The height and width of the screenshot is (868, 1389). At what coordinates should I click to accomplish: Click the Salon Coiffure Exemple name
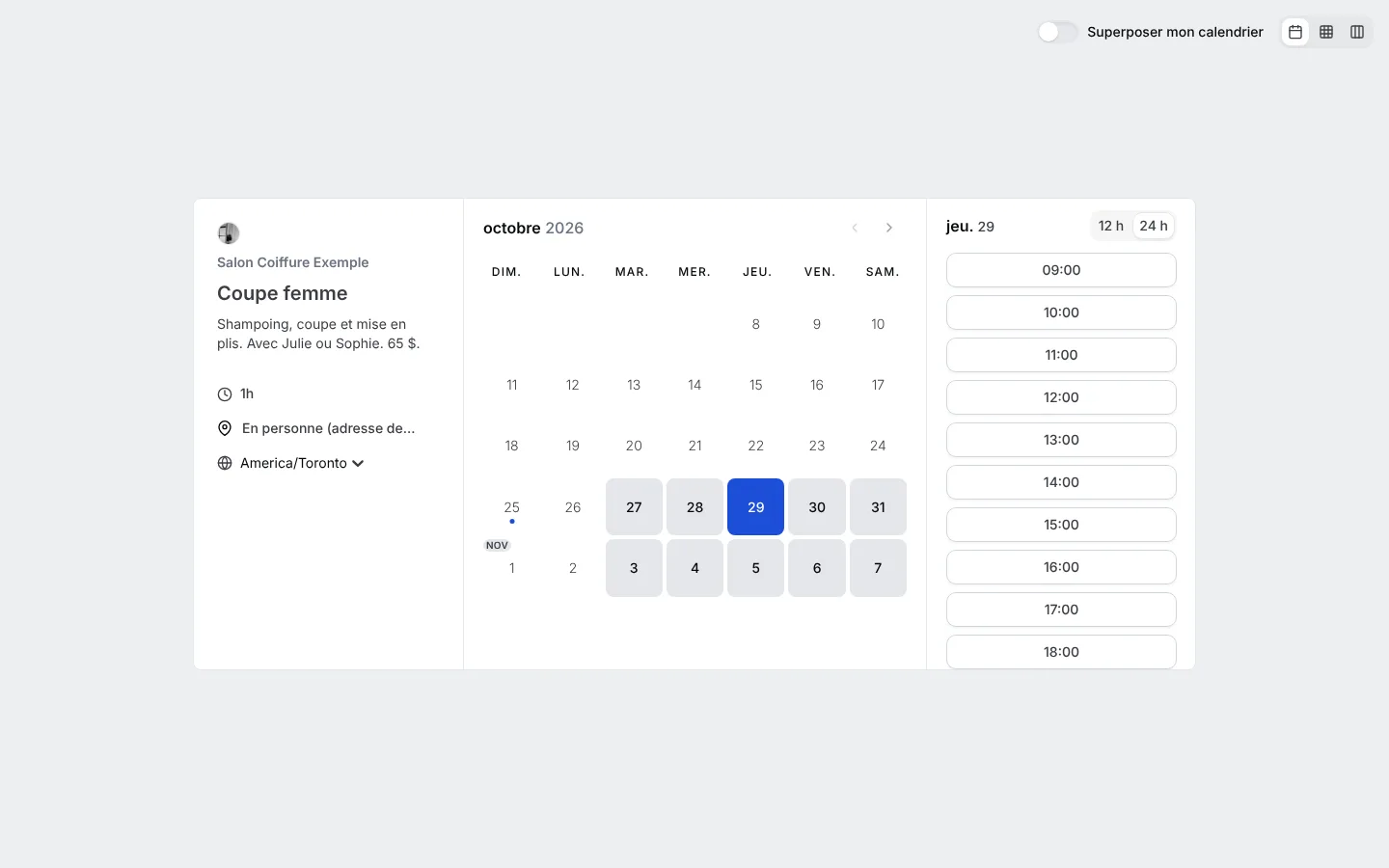(292, 262)
